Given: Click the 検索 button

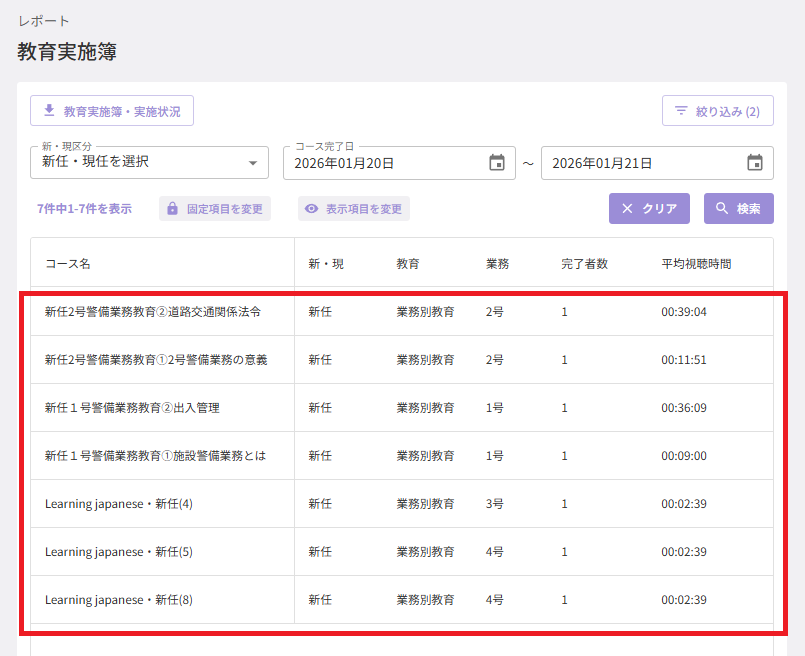Looking at the screenshot, I should pyautogui.click(x=739, y=208).
